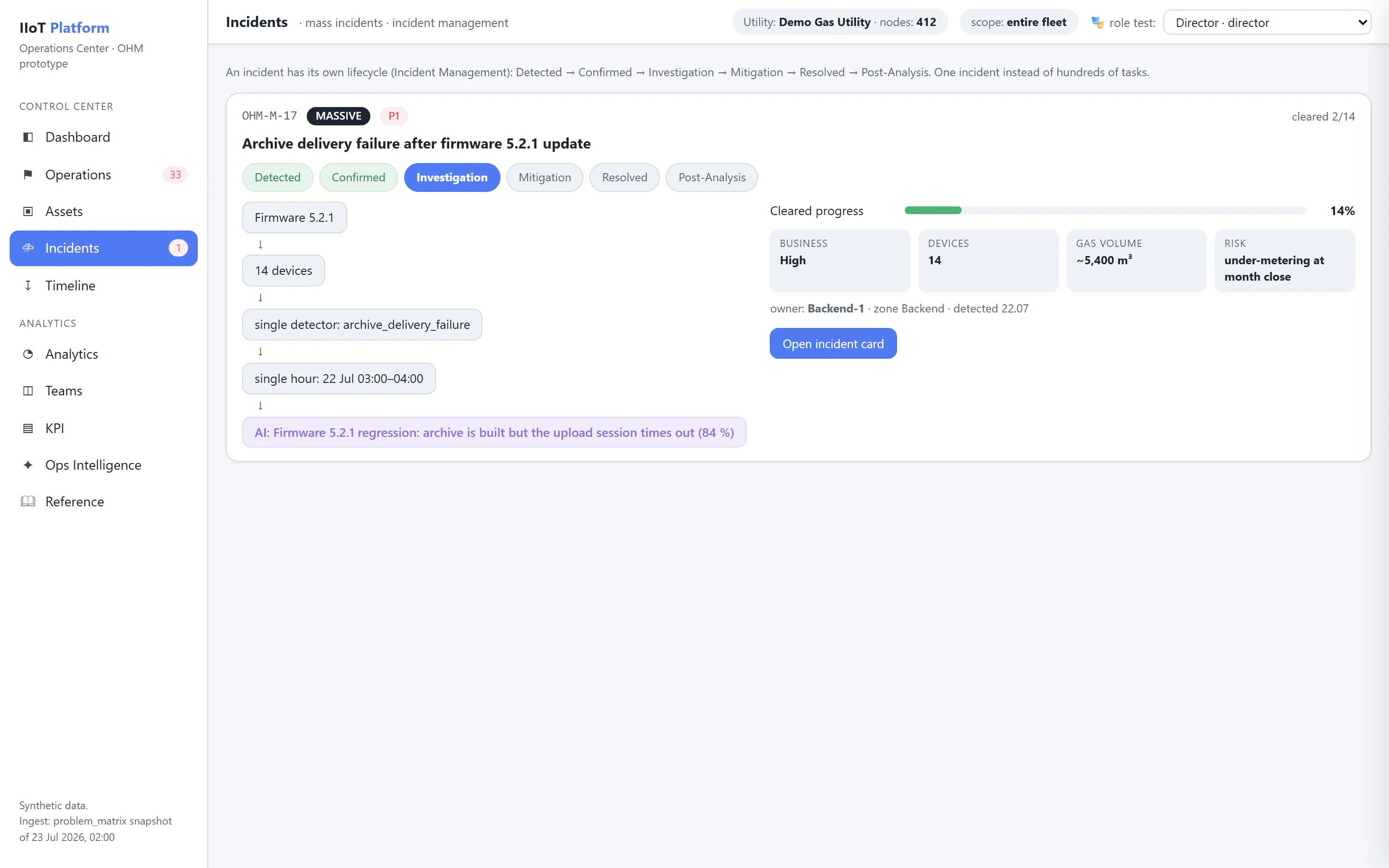Image resolution: width=1389 pixels, height=868 pixels.
Task: Click the Teams icon in sidebar
Action: point(27,391)
